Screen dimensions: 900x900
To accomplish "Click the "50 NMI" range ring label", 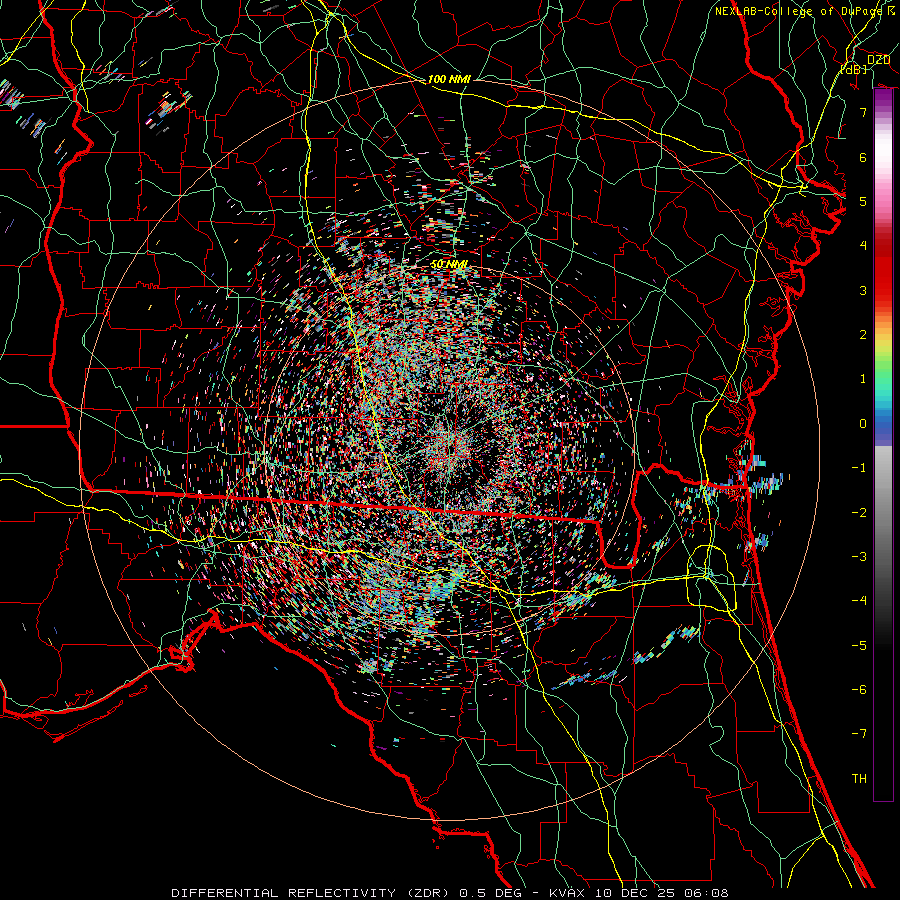I will [449, 264].
